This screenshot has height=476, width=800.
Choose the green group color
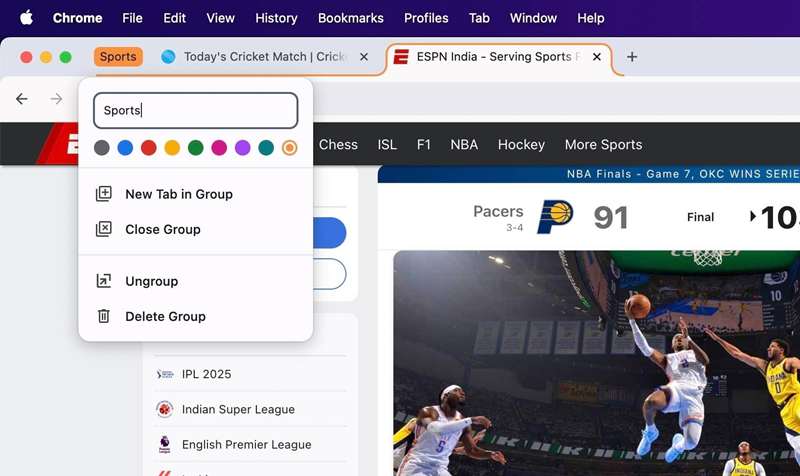pos(195,148)
